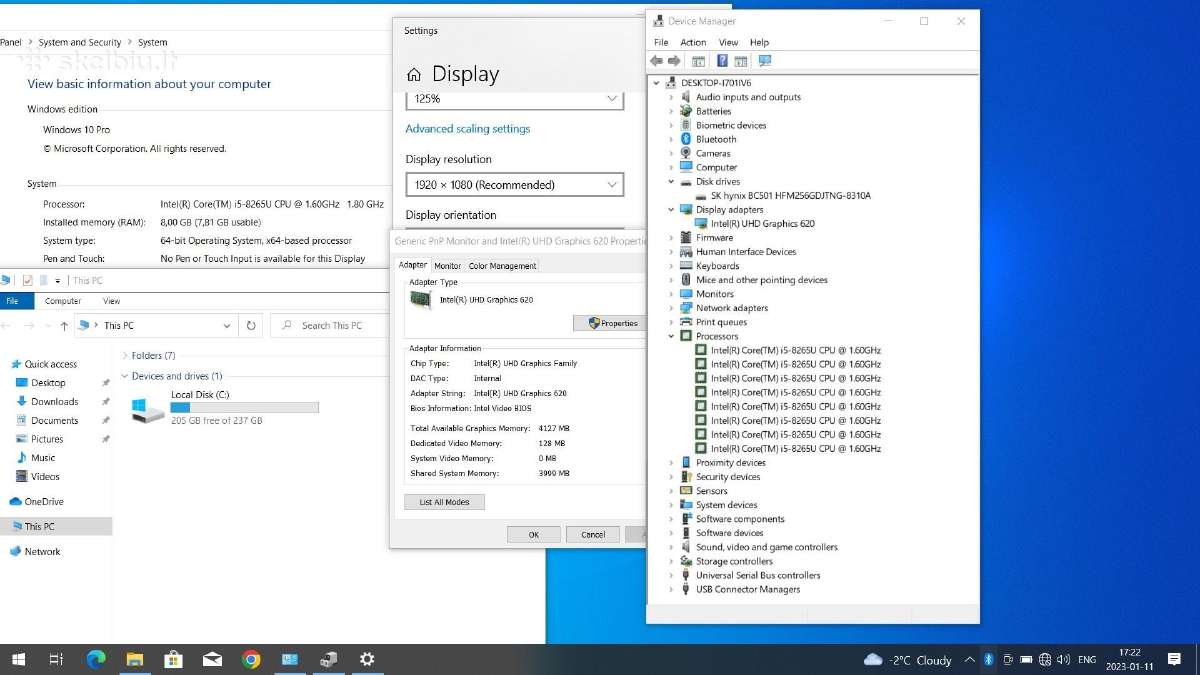
Task: Click the Back arrow in Device Manager toolbar
Action: [x=657, y=61]
